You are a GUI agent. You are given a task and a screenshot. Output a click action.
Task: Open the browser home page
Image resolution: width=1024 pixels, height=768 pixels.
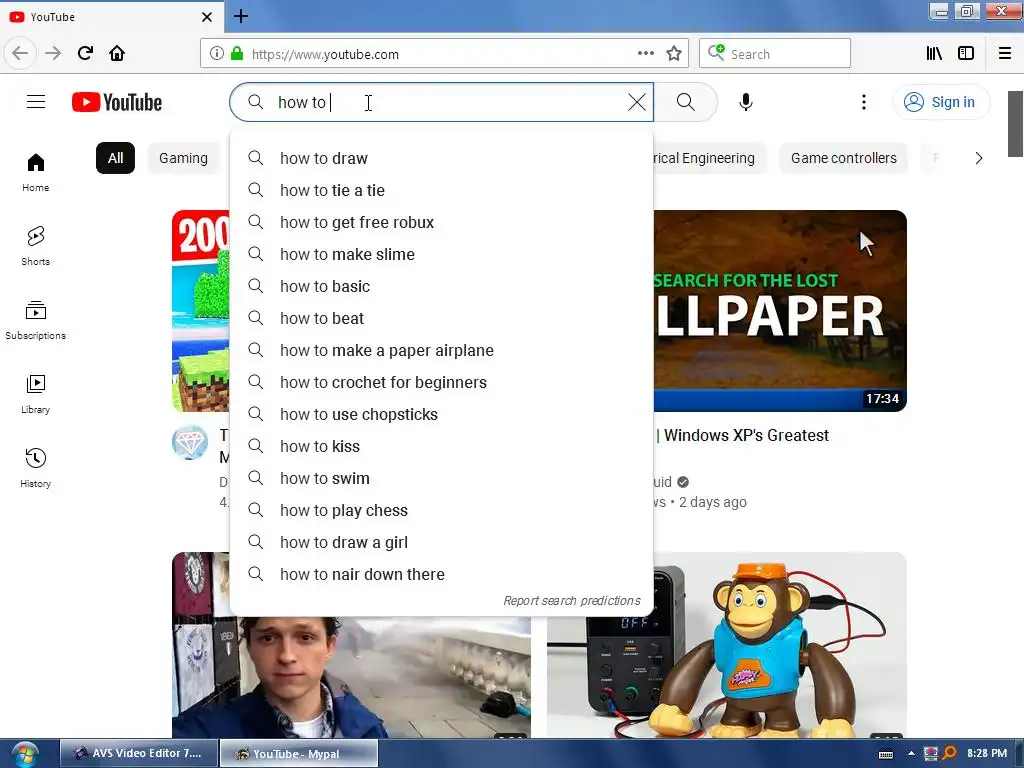coord(117,53)
